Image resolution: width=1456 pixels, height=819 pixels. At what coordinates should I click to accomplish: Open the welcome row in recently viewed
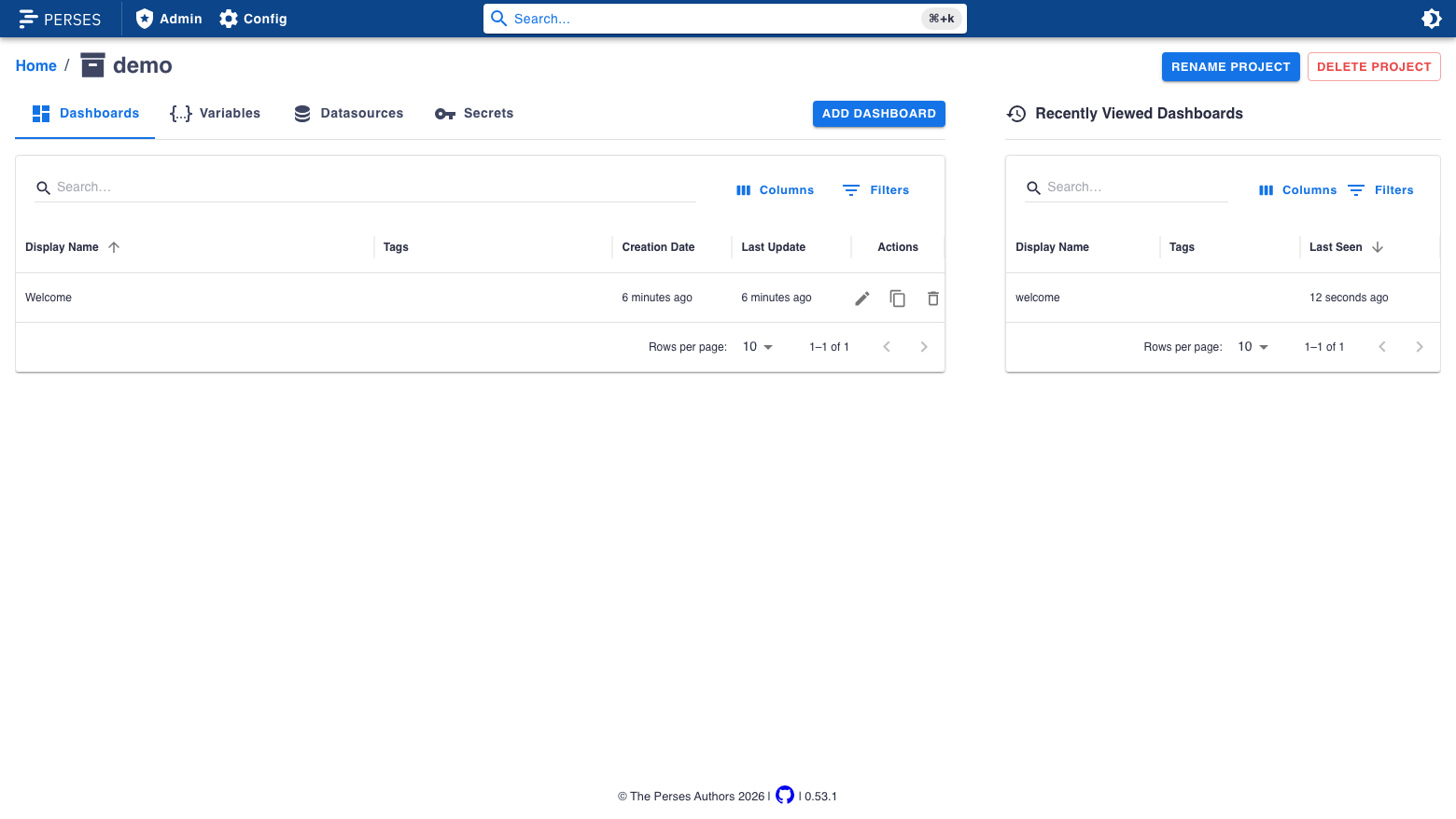[x=1223, y=298]
